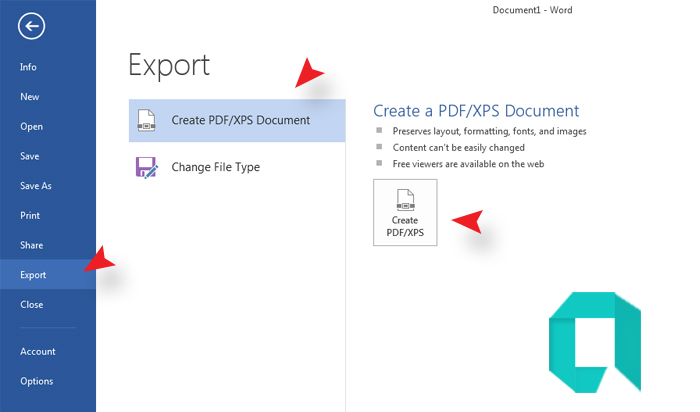Go to the Open page

tap(31, 126)
